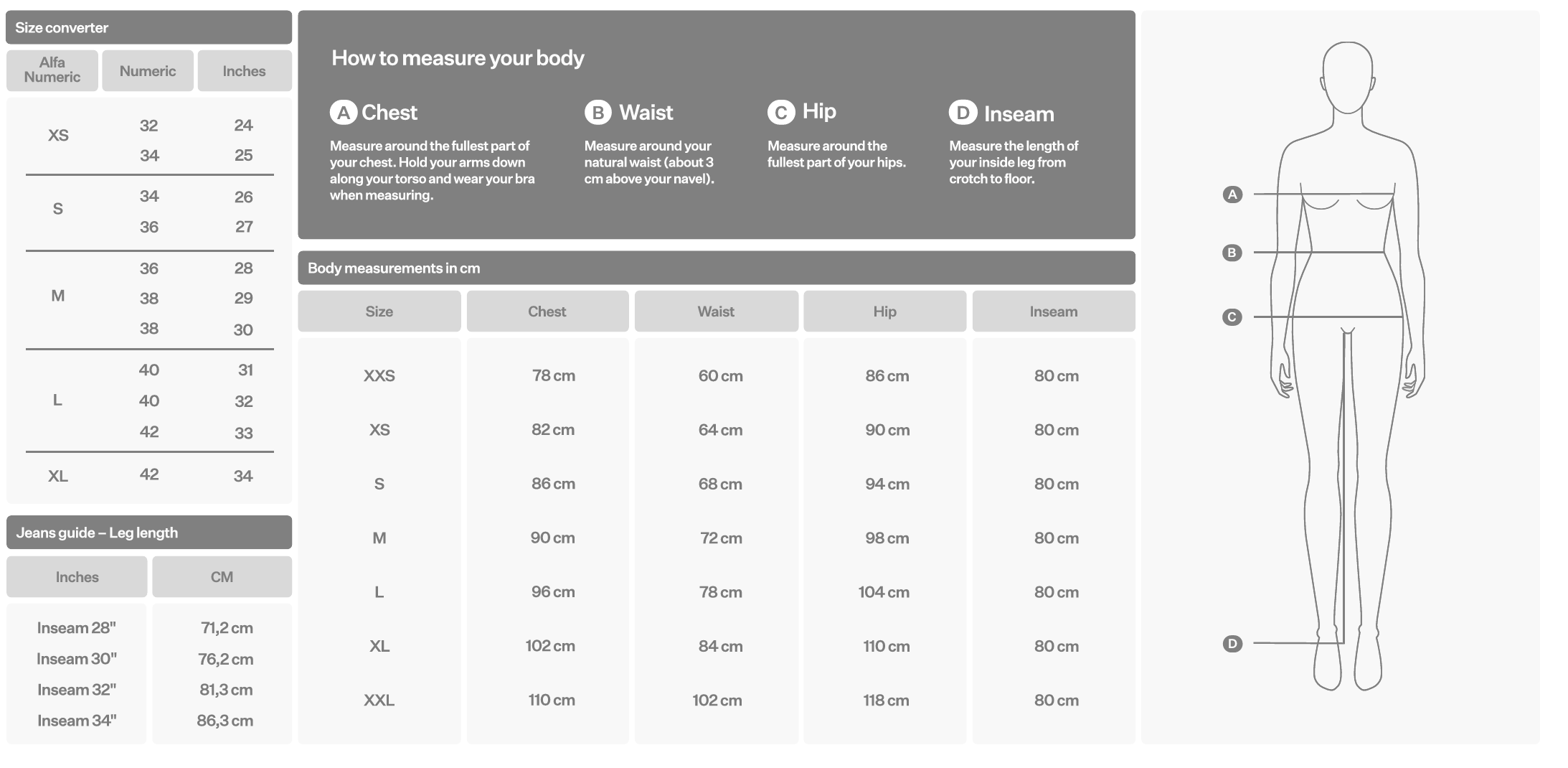The height and width of the screenshot is (768, 1568).
Task: Click the Jeans guide – Leg length title bar
Action: 148,533
